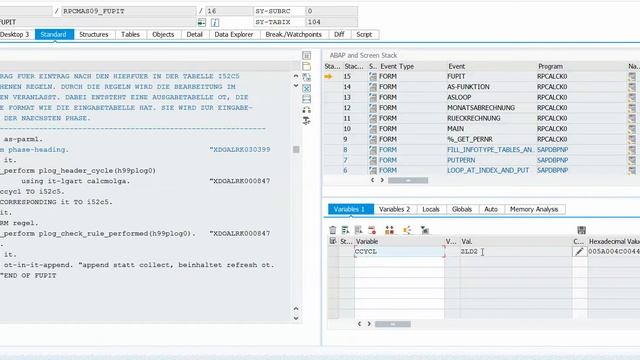Viewport: 640px width, 360px height.
Task: Click the horizontal scrollbar thumb under the stack table
Action: [408, 180]
